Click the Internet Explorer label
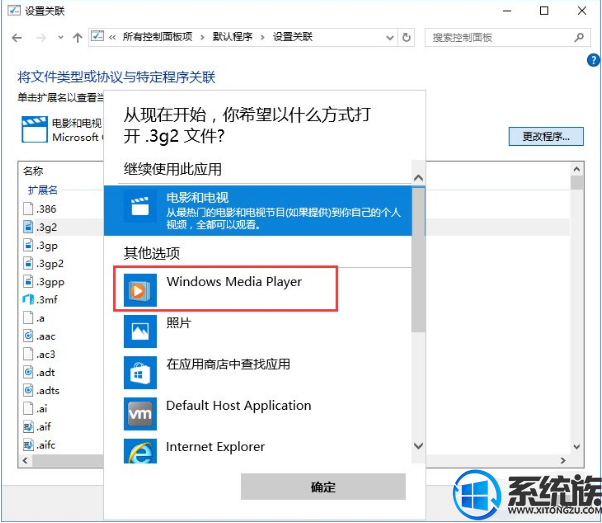 (215, 447)
